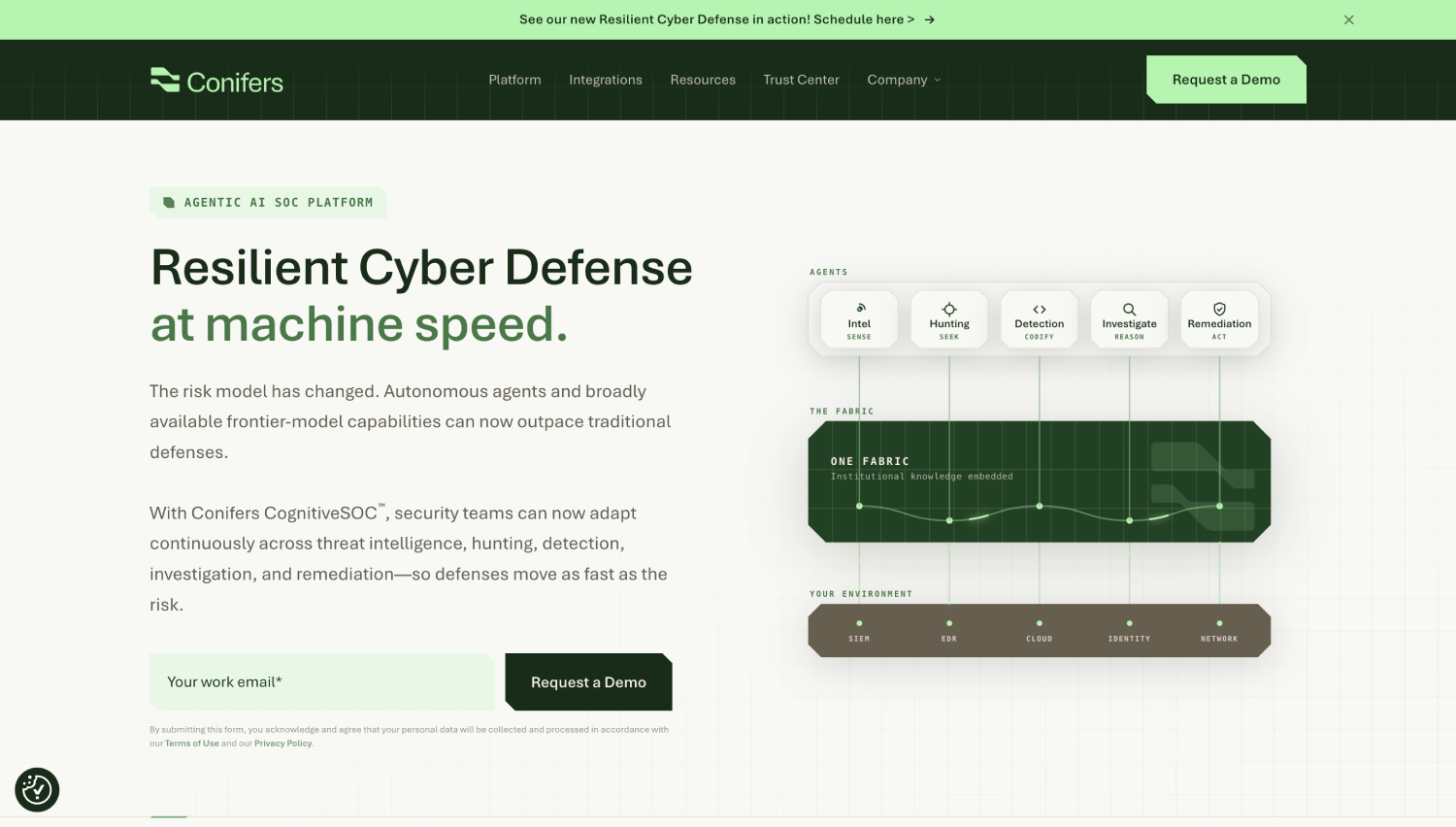1456x827 pixels.
Task: Click the Identity environment node
Action: coord(1129,631)
